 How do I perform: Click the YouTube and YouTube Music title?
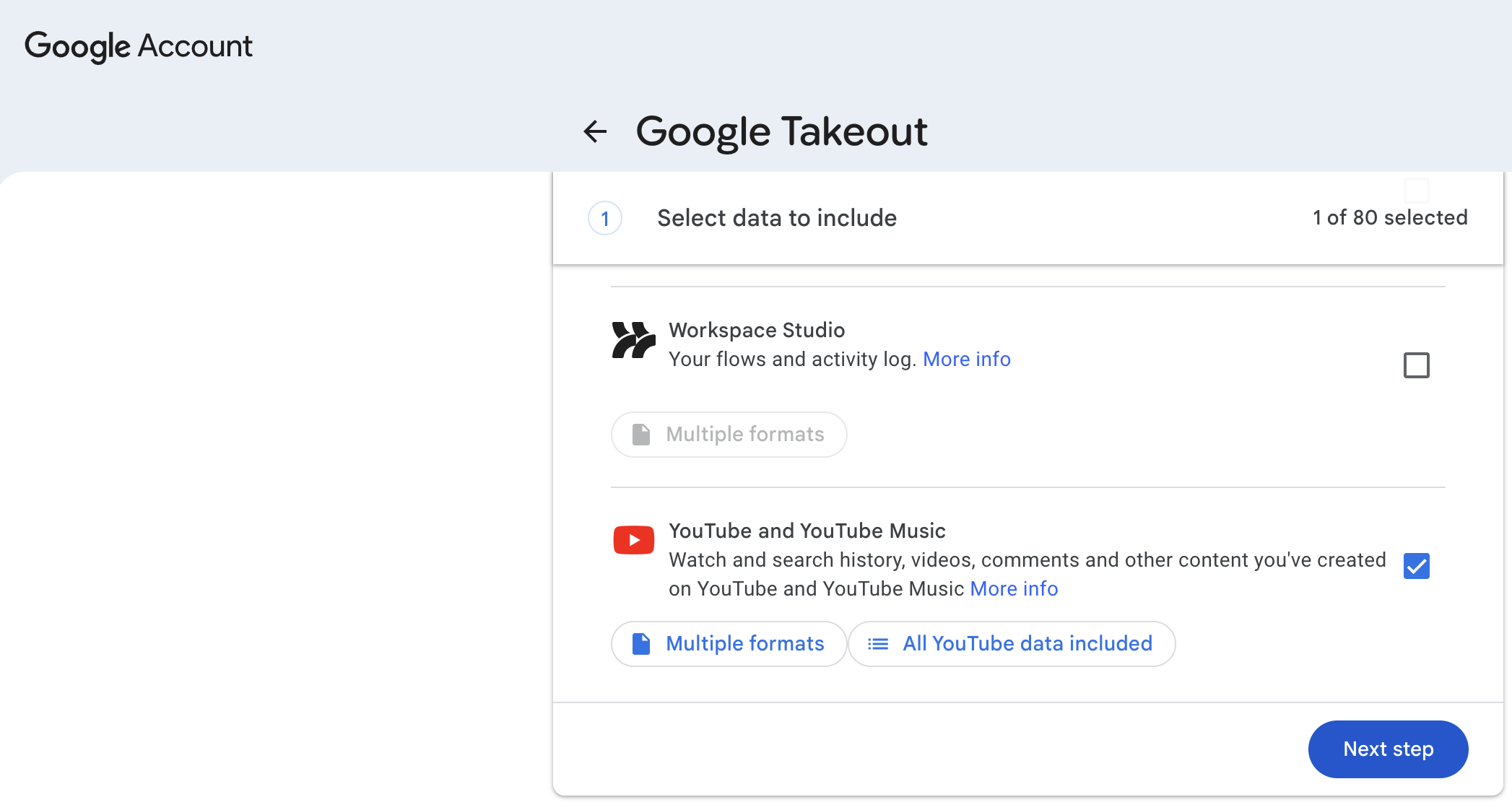tap(807, 531)
